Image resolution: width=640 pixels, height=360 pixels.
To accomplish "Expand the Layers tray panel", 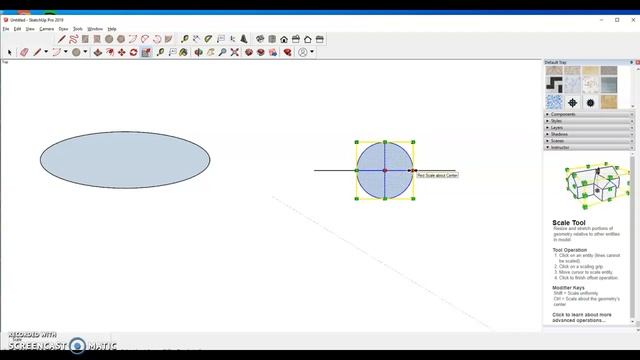I will click(589, 127).
